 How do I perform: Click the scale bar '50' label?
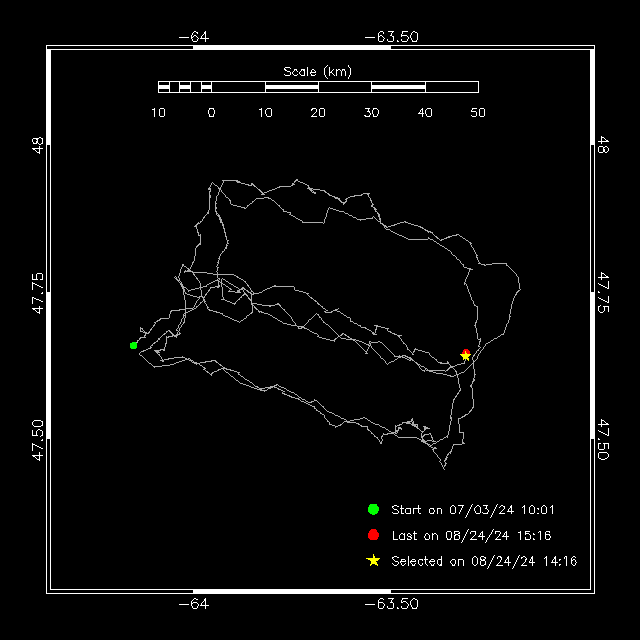point(478,113)
